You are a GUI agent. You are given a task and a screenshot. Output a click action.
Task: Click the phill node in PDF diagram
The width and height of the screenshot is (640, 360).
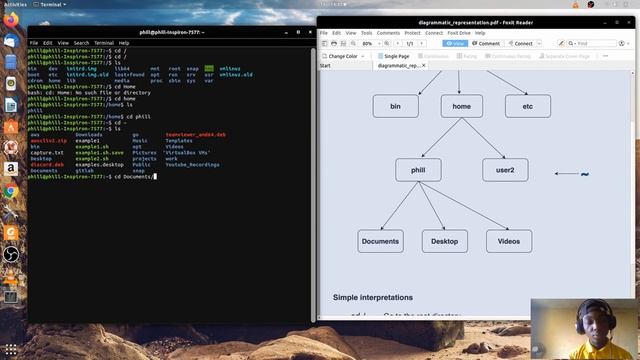coord(418,170)
